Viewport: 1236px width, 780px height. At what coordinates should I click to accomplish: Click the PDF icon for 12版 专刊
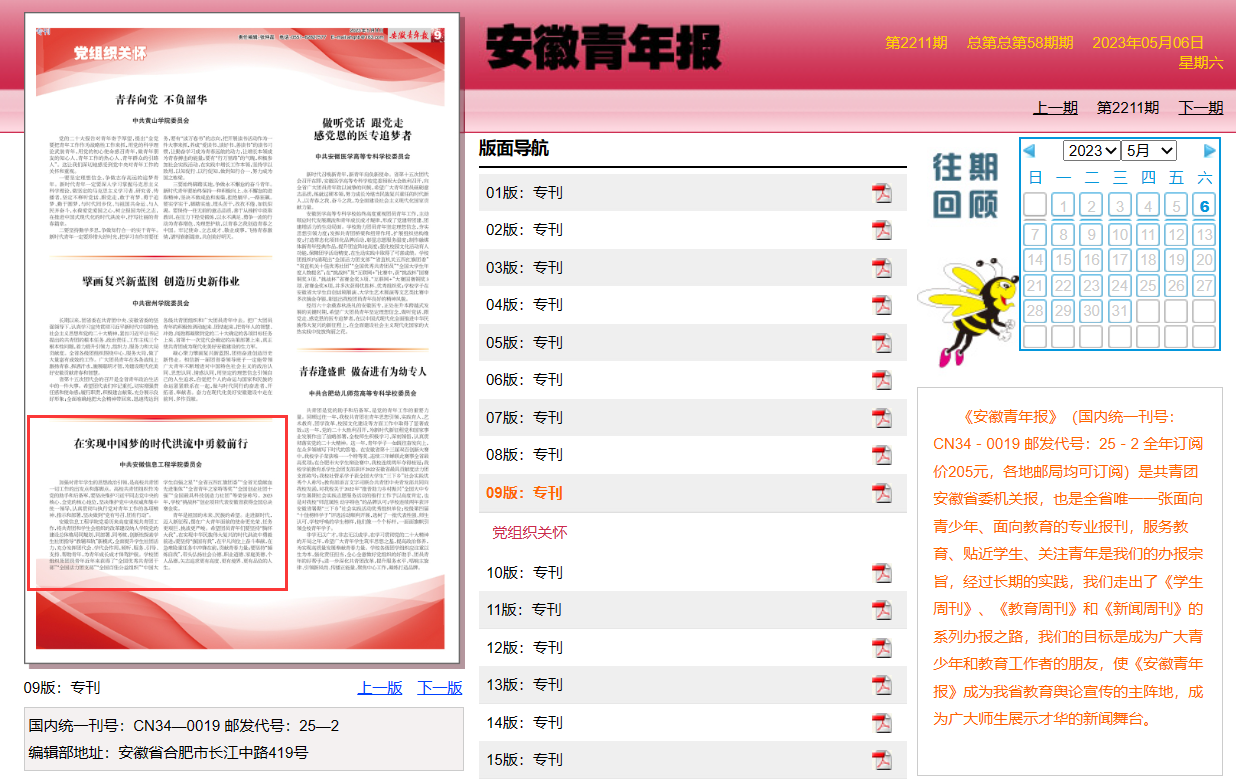click(x=882, y=648)
